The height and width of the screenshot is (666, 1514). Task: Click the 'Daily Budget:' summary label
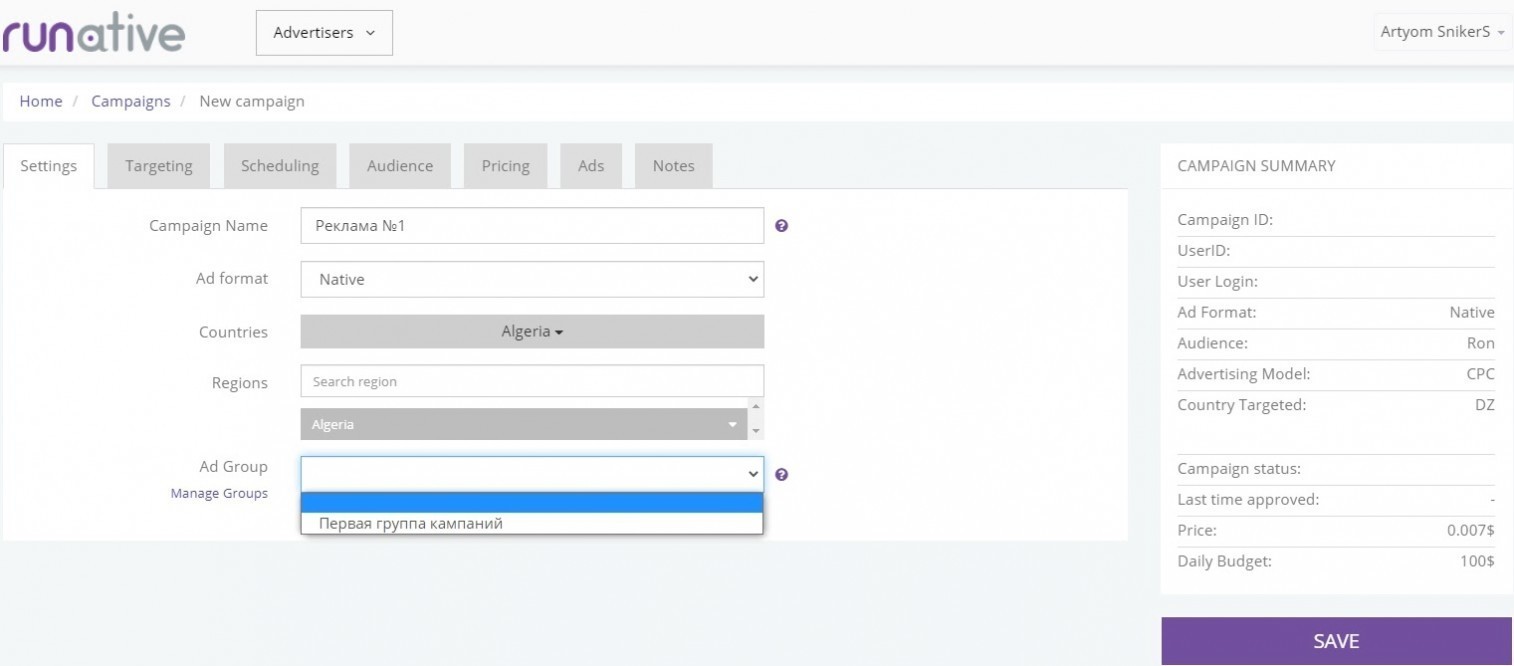(x=1225, y=562)
